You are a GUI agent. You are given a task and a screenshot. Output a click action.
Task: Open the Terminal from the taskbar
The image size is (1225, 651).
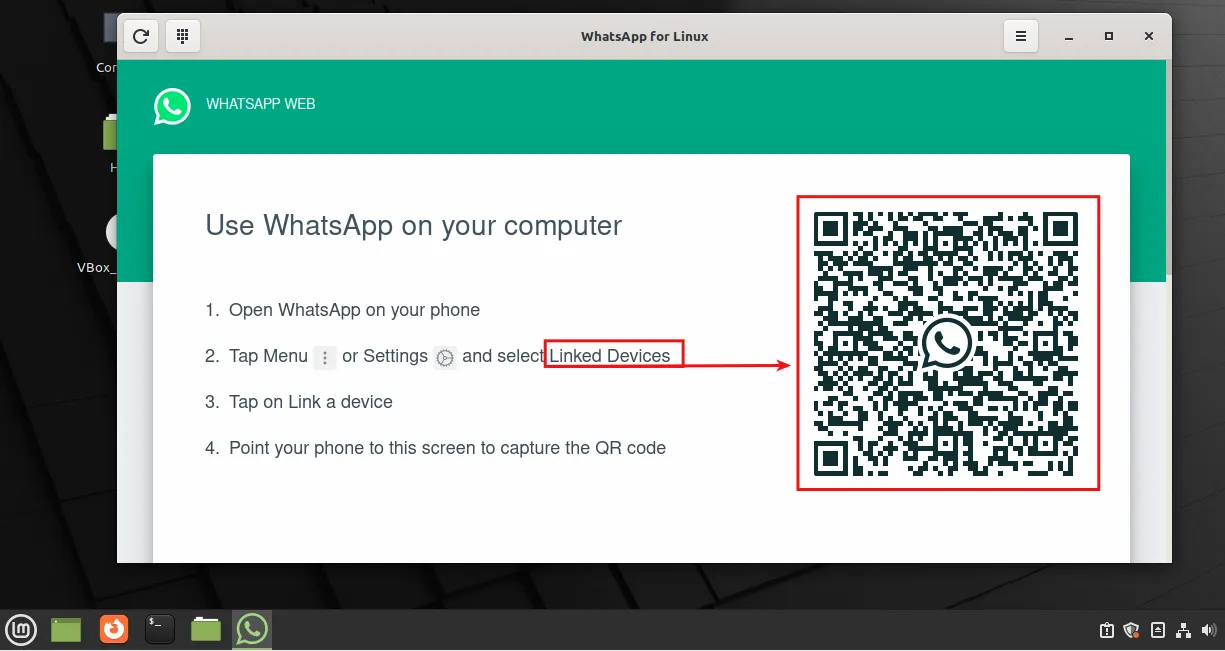160,629
